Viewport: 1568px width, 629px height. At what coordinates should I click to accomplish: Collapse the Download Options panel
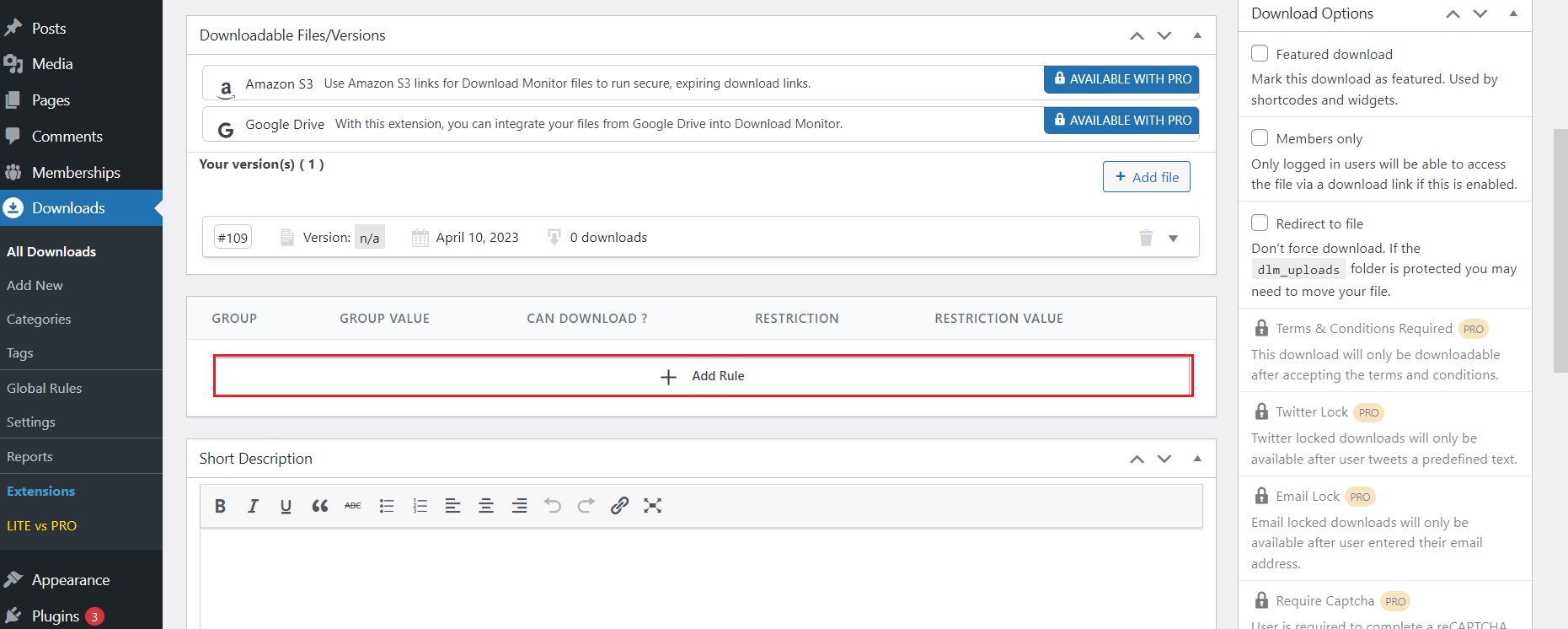pos(1513,13)
